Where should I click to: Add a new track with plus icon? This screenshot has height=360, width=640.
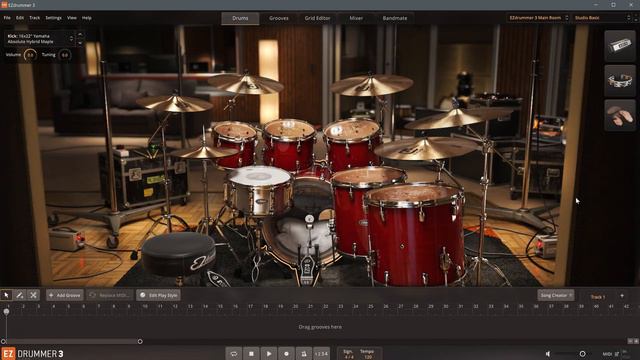click(622, 296)
